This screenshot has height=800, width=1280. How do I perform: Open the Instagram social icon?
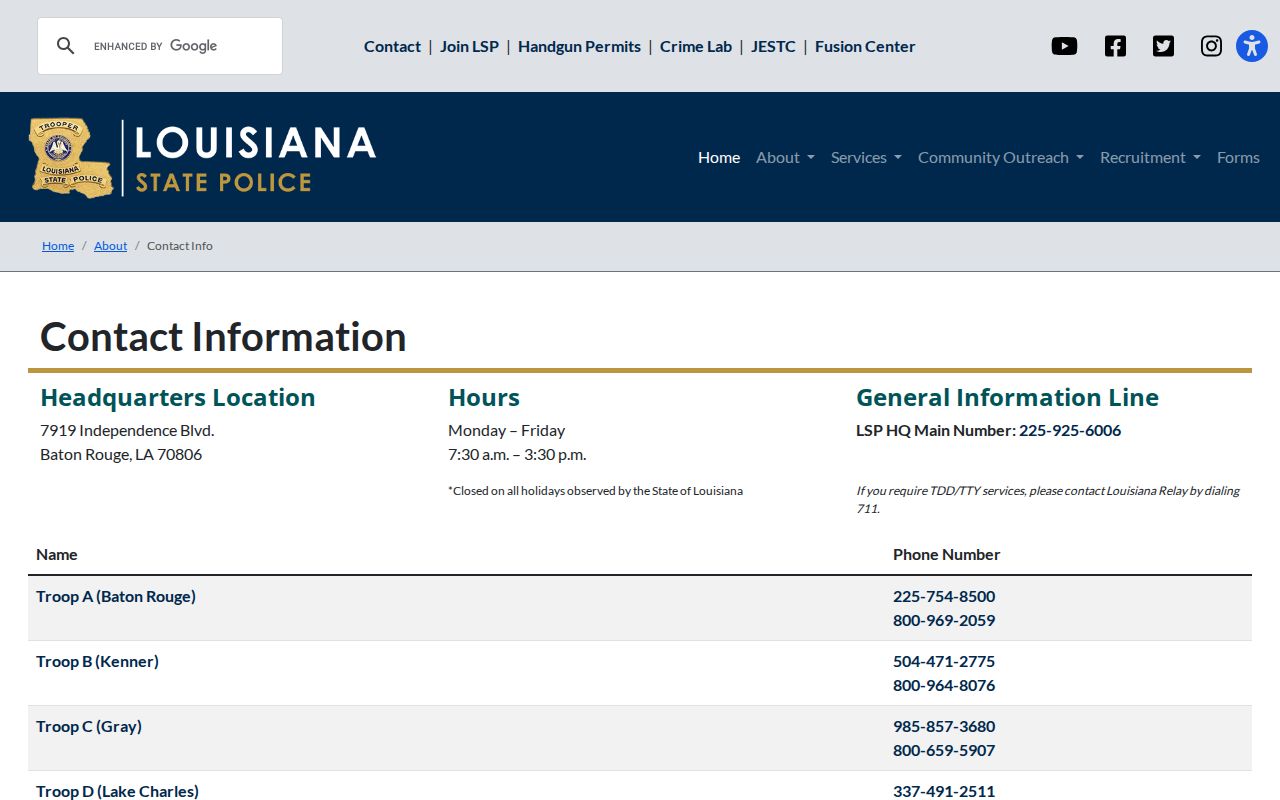click(1211, 46)
